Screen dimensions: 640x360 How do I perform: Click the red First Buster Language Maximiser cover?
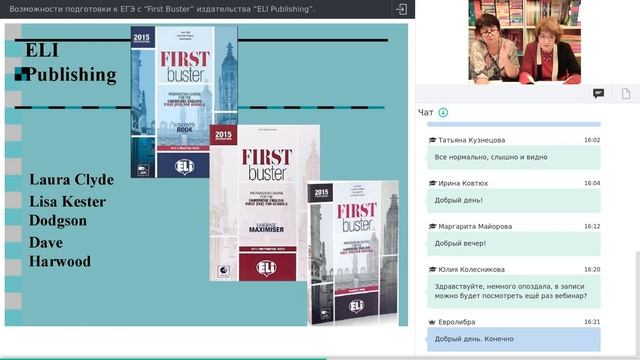(x=264, y=203)
